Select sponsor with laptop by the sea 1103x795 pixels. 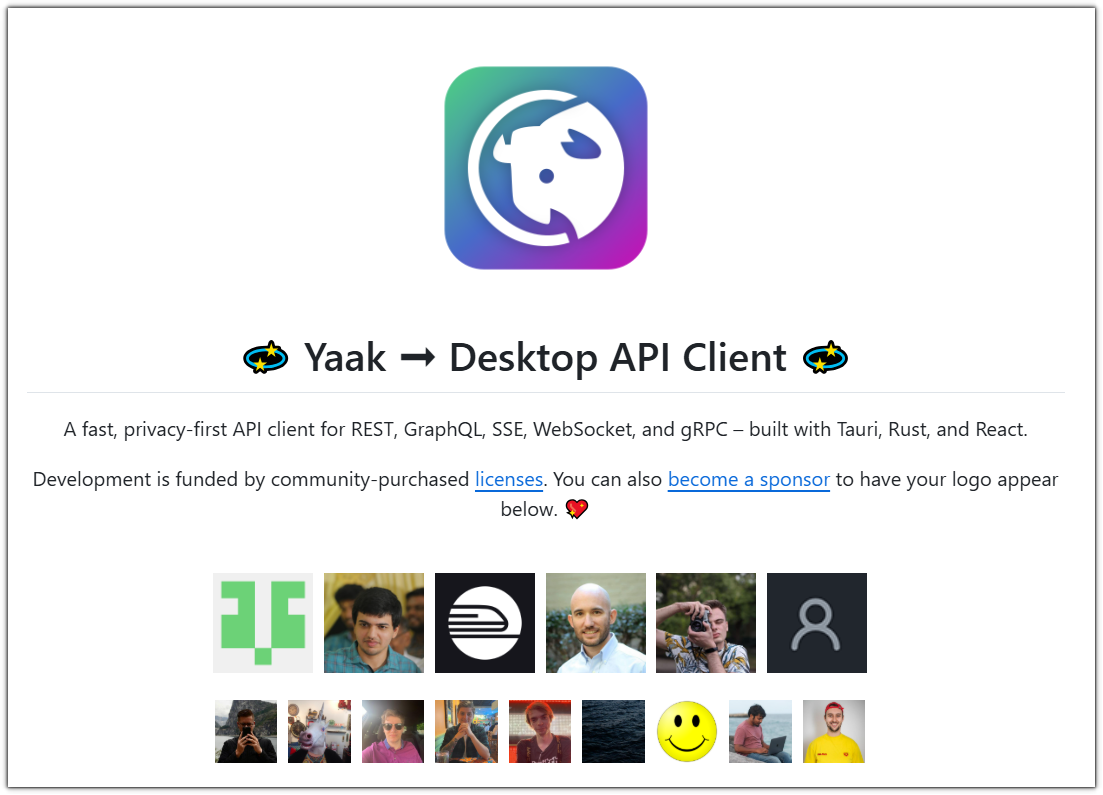760,732
